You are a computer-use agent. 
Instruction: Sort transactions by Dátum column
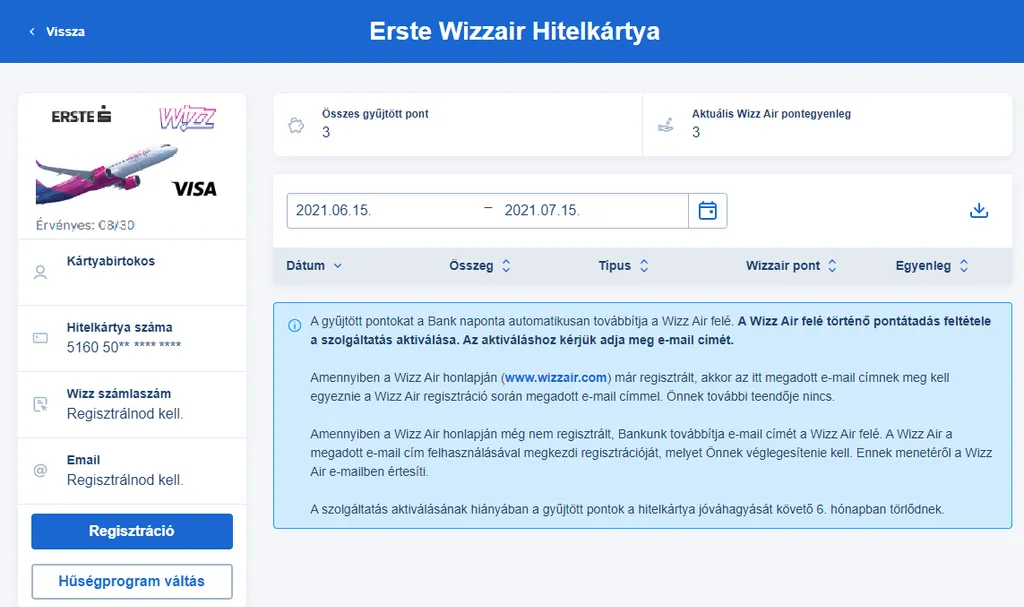tap(314, 266)
